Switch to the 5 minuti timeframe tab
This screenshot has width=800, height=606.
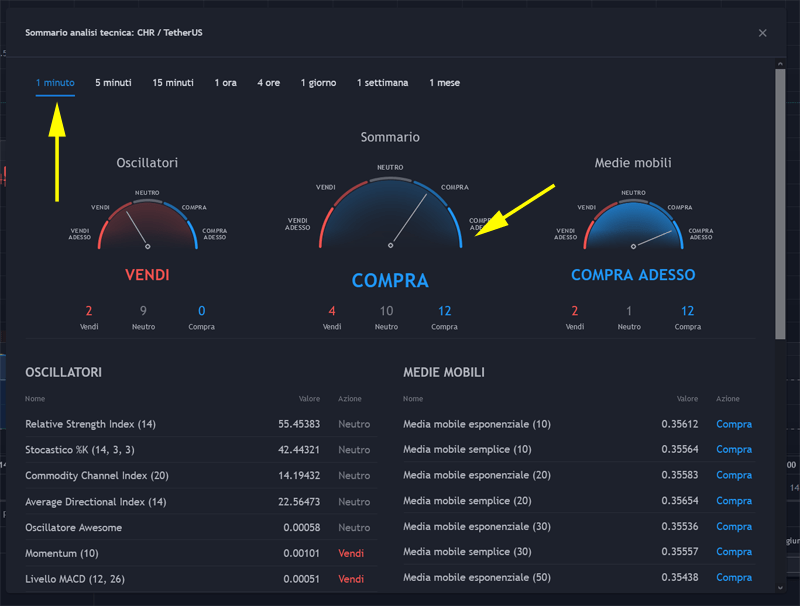tap(113, 83)
